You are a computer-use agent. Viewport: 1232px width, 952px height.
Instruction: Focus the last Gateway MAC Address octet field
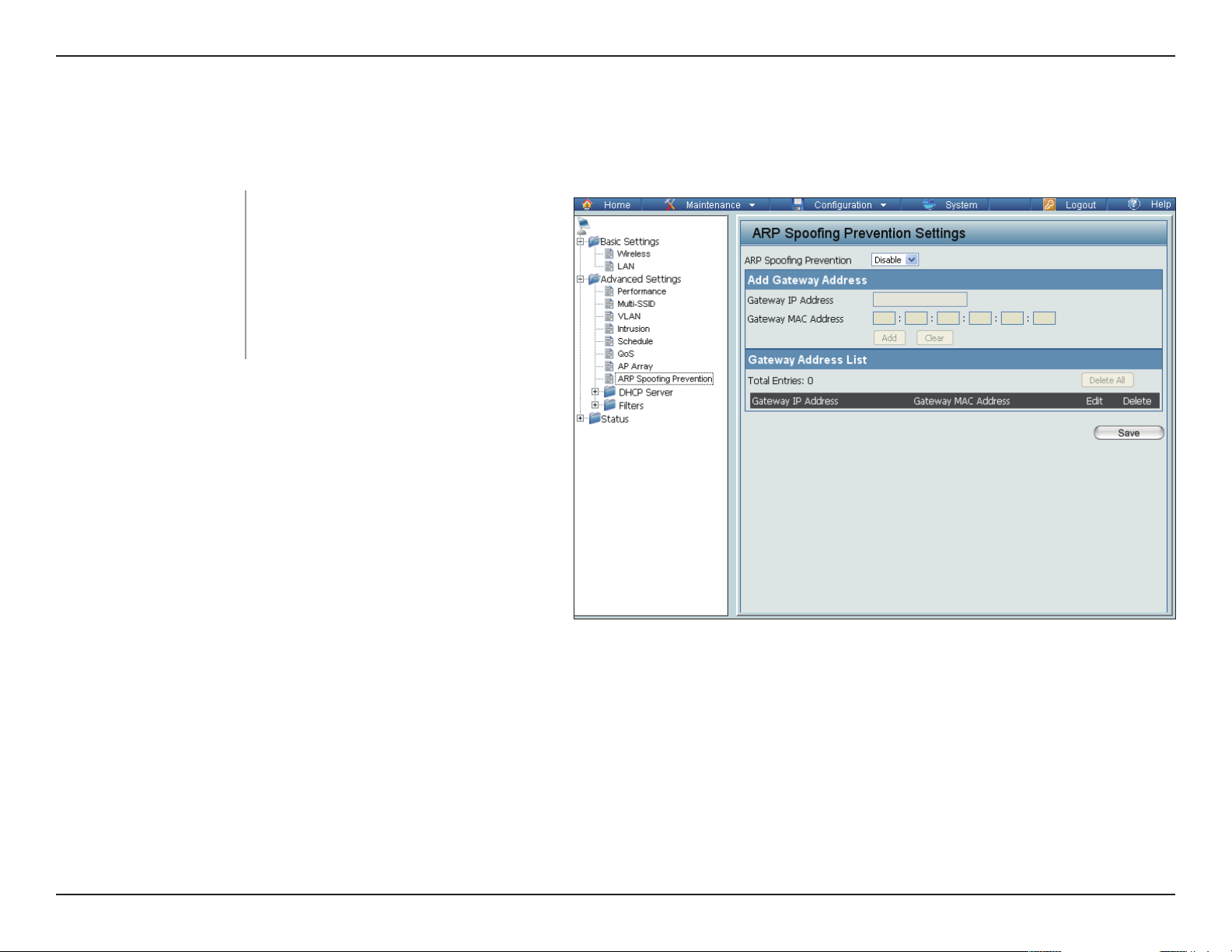coord(1044,319)
